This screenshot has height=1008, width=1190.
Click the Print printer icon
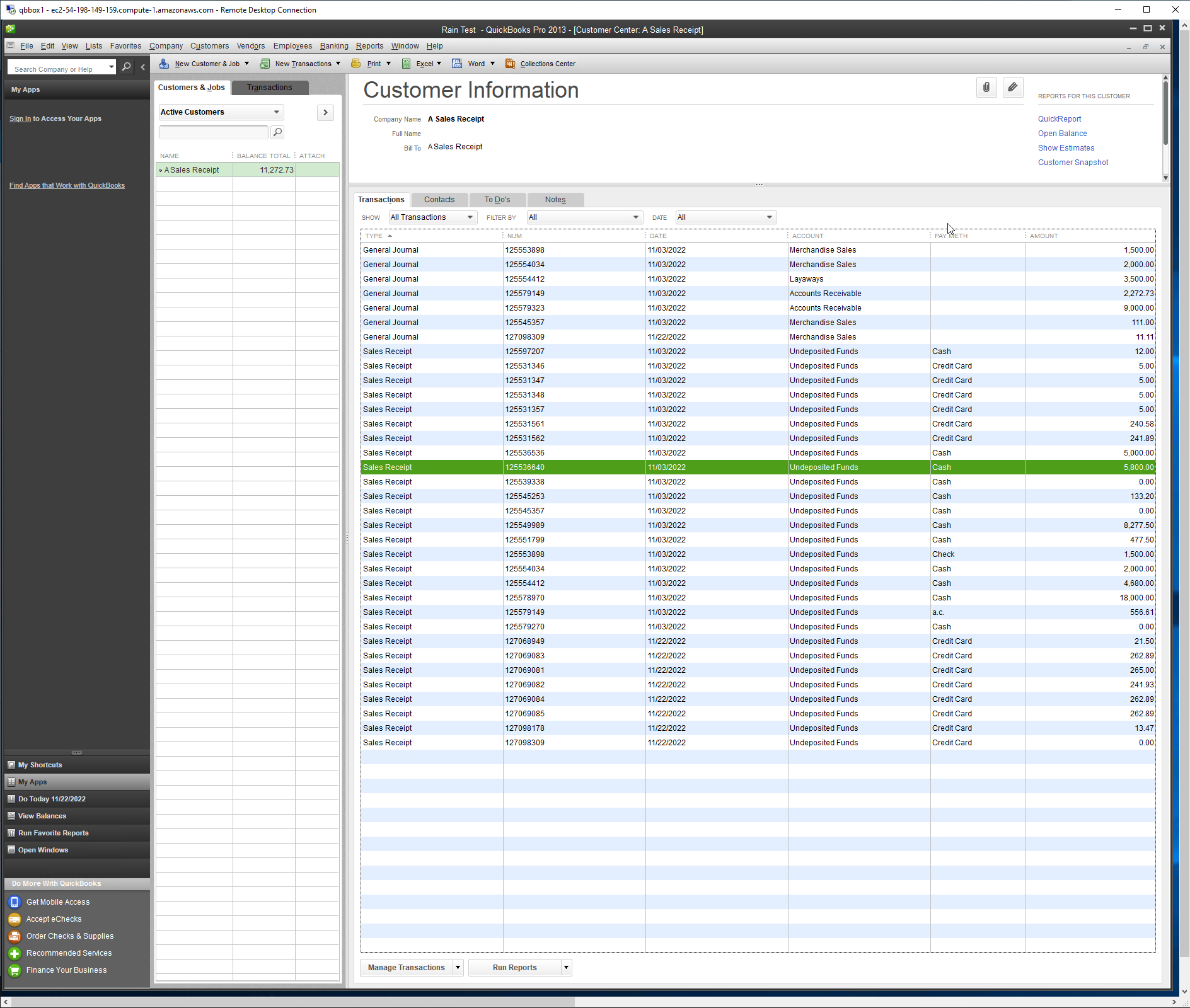[x=356, y=64]
